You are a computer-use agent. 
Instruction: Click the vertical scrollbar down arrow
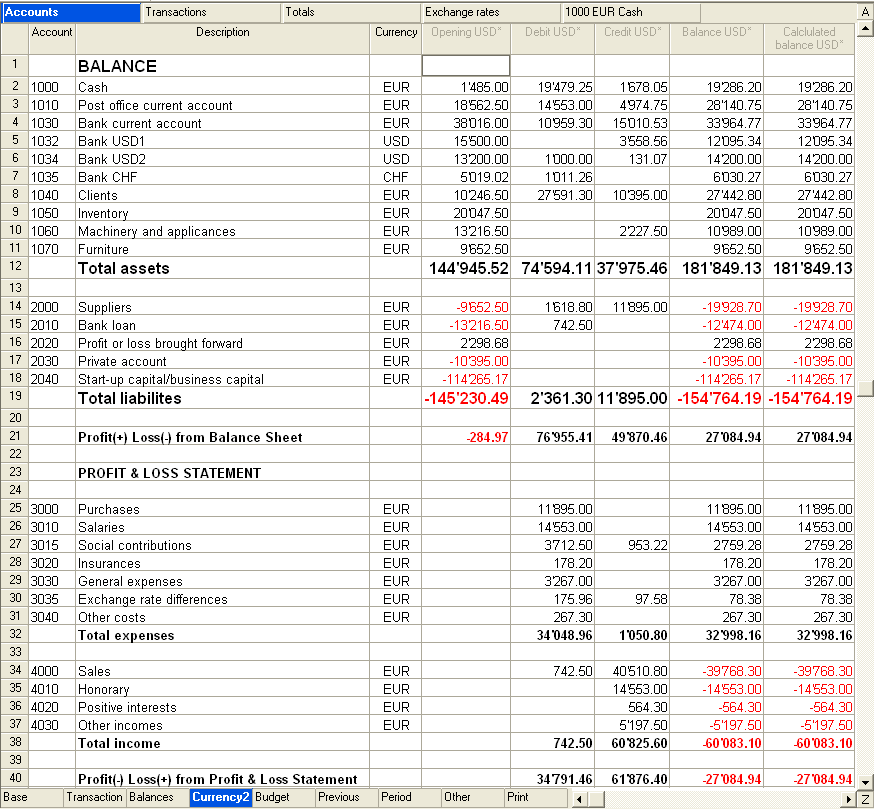pyautogui.click(x=865, y=782)
